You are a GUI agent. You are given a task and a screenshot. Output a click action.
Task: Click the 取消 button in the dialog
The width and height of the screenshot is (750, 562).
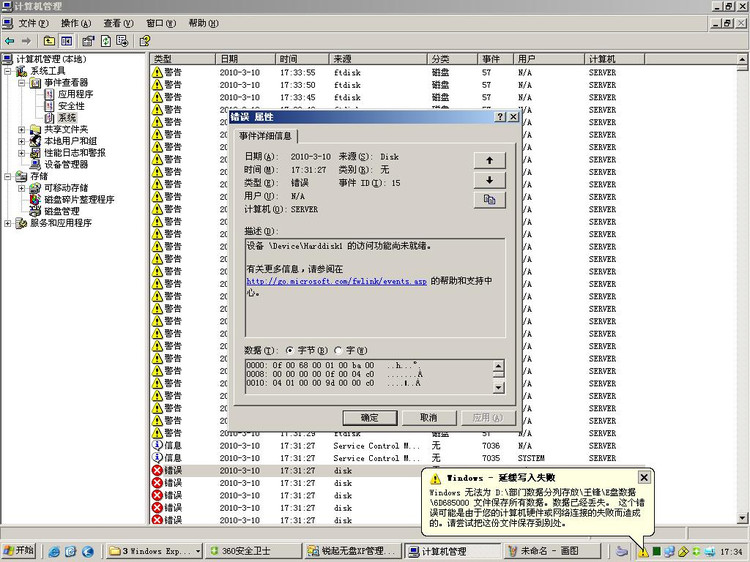tap(429, 418)
